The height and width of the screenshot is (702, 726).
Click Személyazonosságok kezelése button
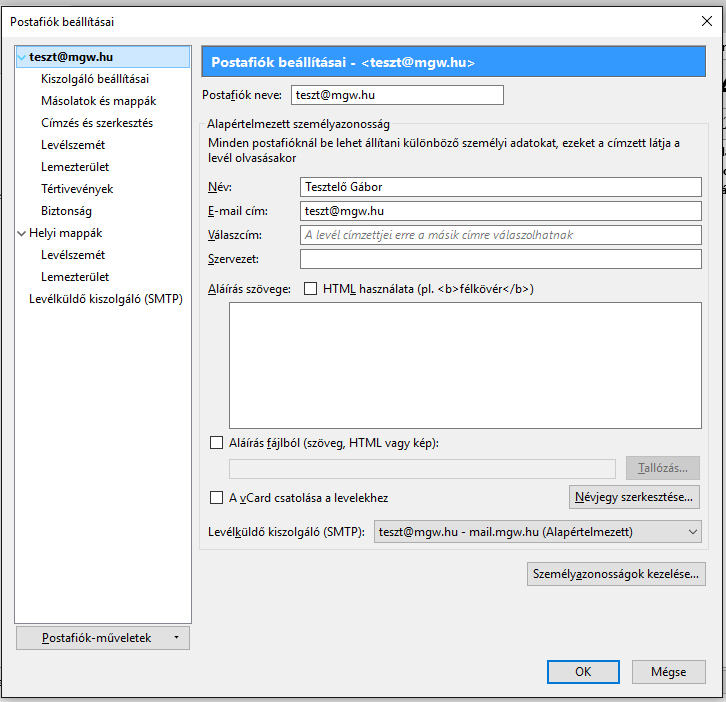point(616,574)
